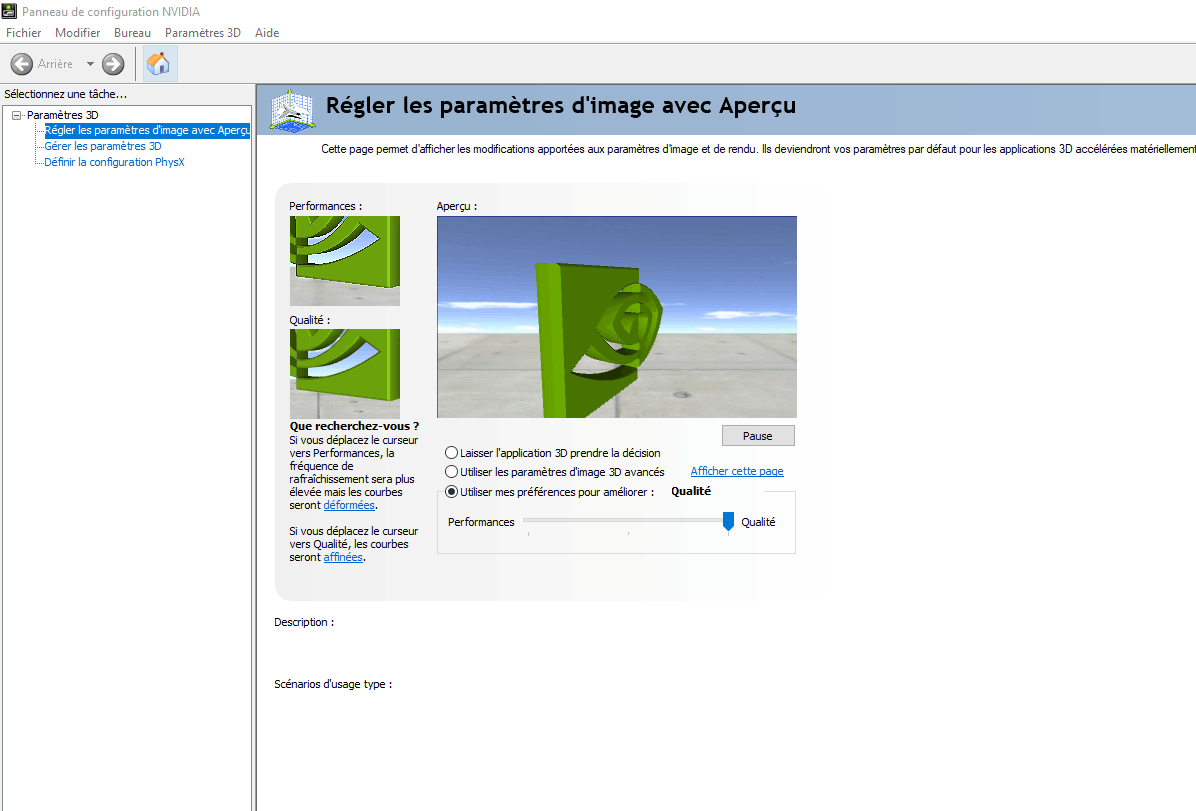Select Utiliser mes préférences pour améliorer
This screenshot has width=1196, height=811.
point(550,492)
